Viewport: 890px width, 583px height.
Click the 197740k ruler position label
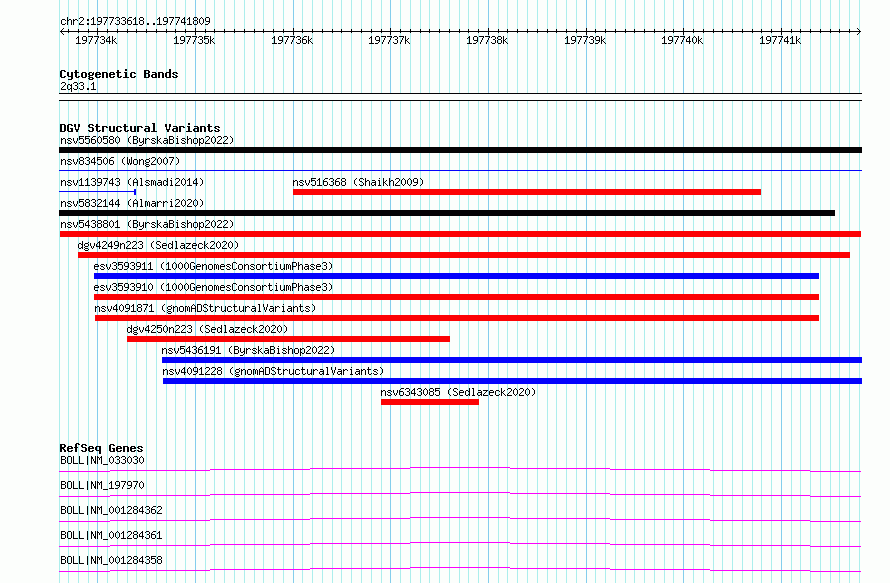tap(682, 40)
